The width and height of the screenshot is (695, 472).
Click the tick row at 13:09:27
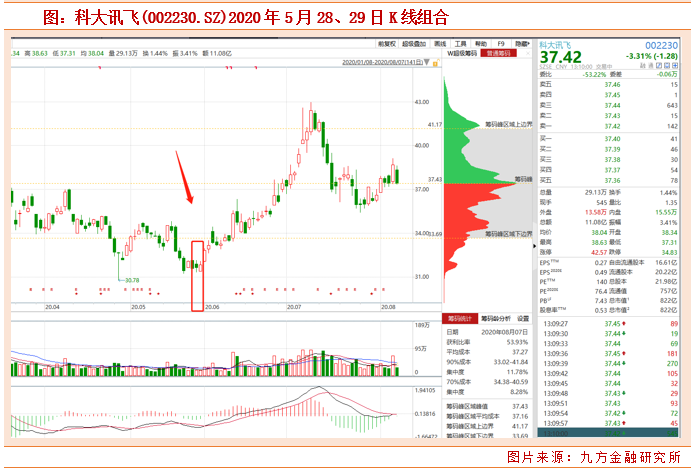pyautogui.click(x=610, y=324)
